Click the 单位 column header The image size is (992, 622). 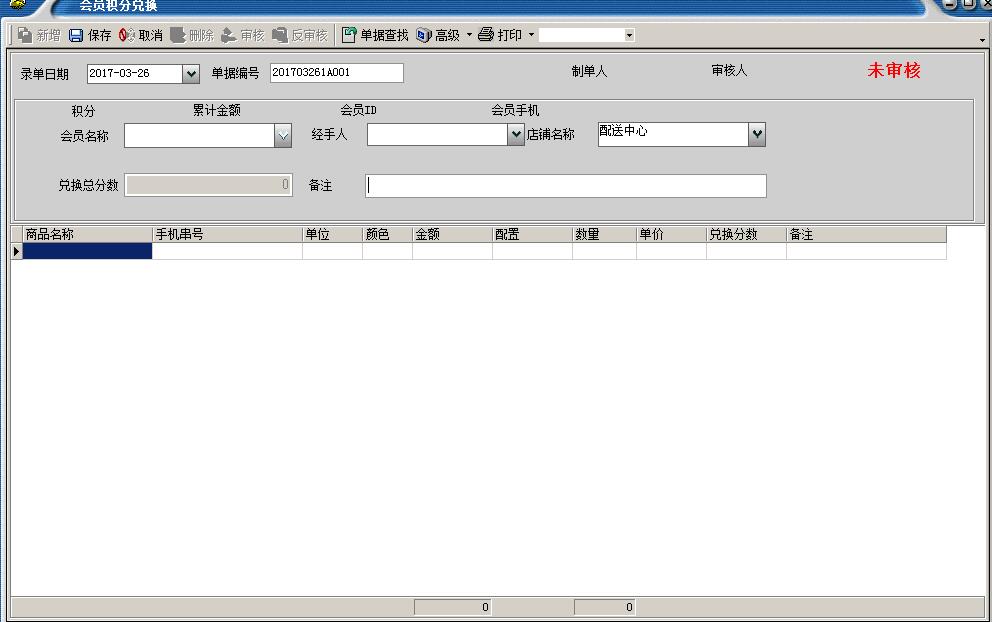333,234
